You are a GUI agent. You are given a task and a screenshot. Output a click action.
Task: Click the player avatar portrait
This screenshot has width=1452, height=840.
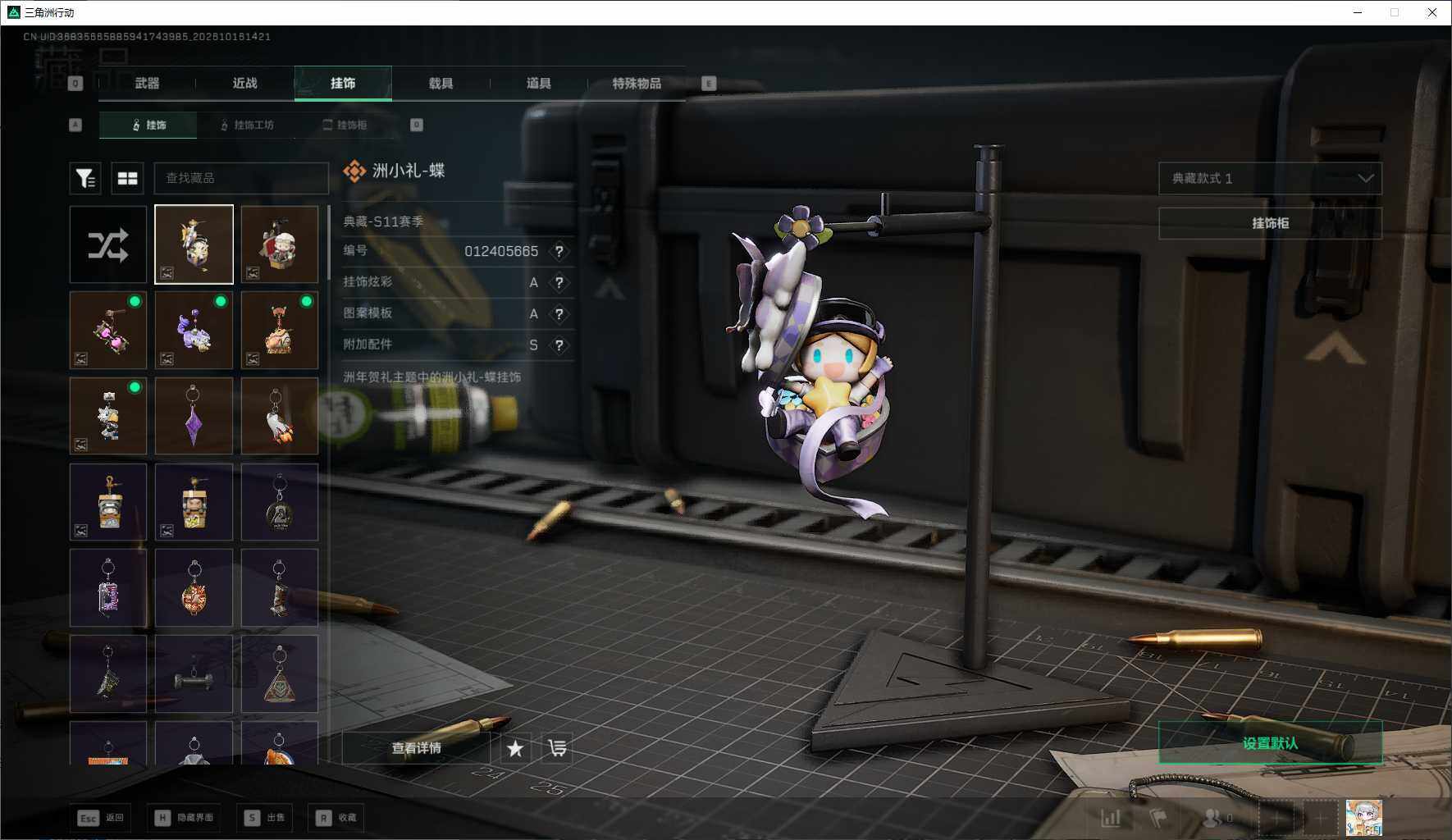pos(1363,818)
